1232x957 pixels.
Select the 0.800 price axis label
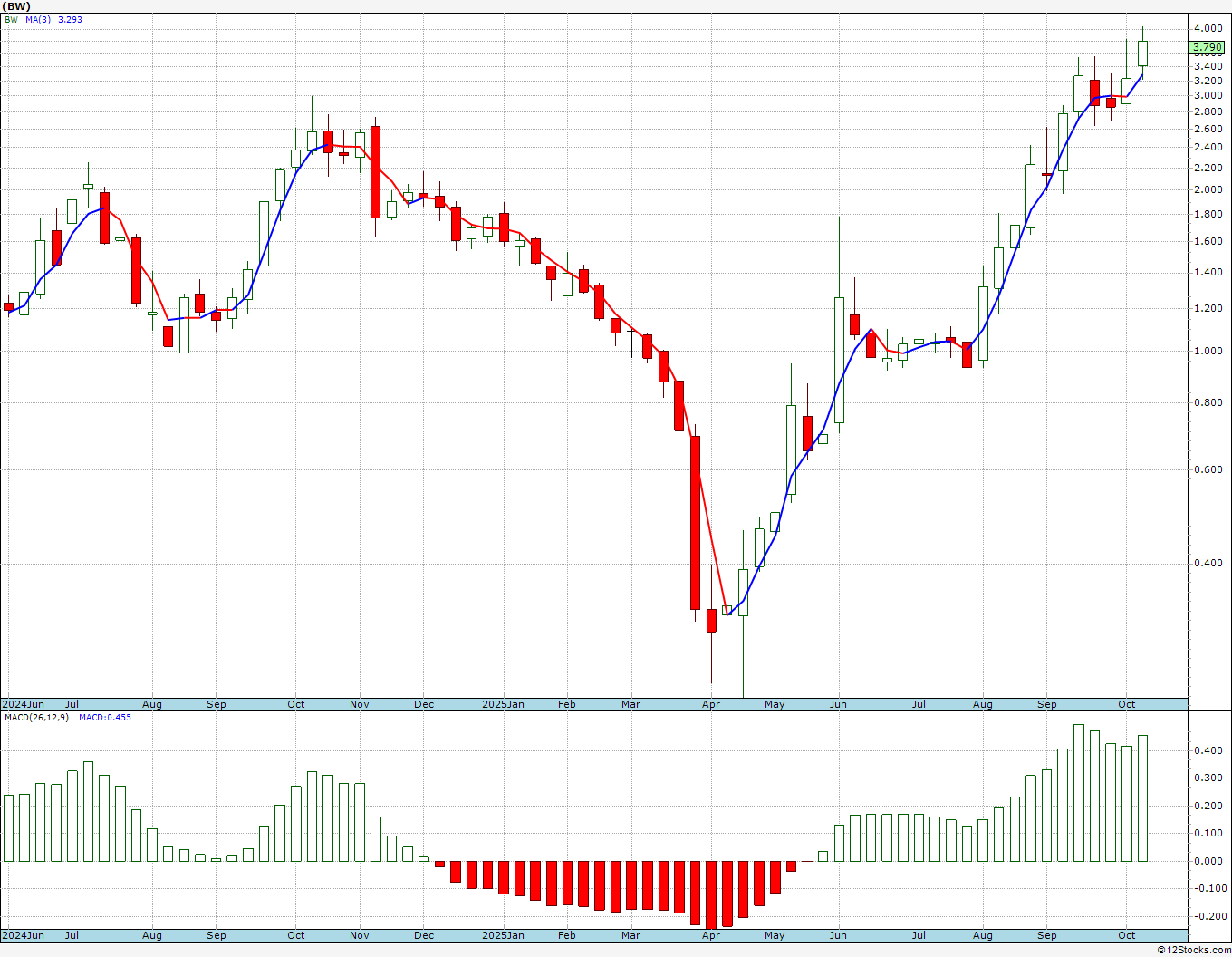[x=1208, y=402]
